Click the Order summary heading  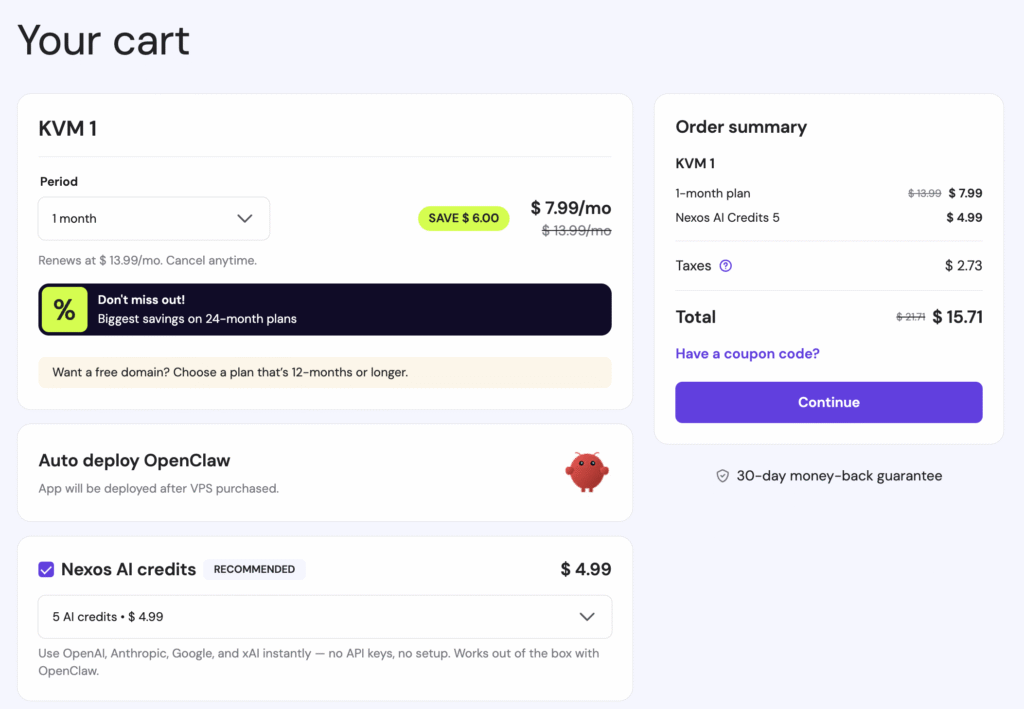tap(741, 127)
